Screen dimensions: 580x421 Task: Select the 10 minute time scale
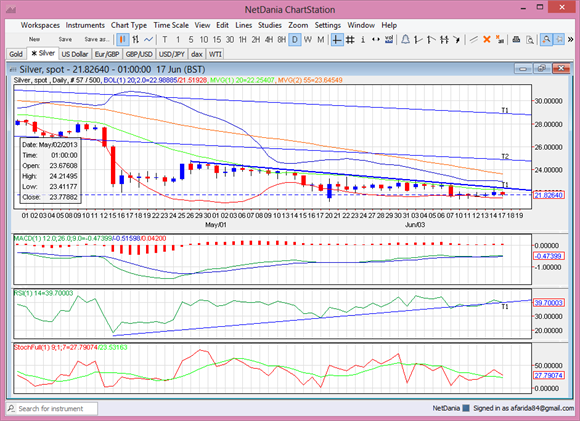pos(204,39)
